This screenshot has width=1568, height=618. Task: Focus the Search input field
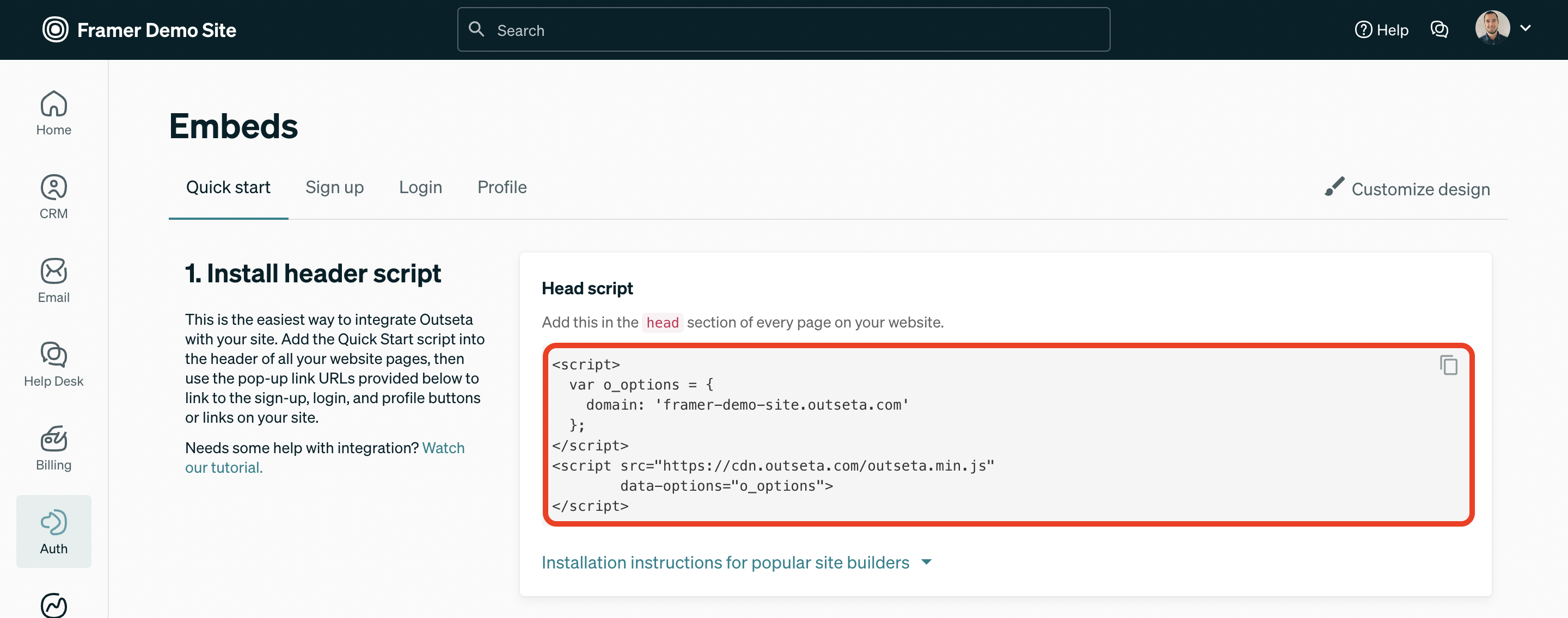783,30
